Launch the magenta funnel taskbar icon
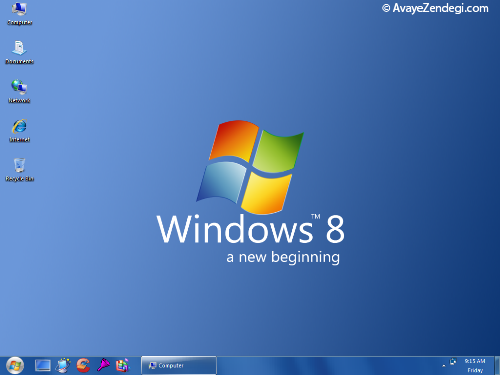Image resolution: width=500 pixels, height=375 pixels. 103,365
